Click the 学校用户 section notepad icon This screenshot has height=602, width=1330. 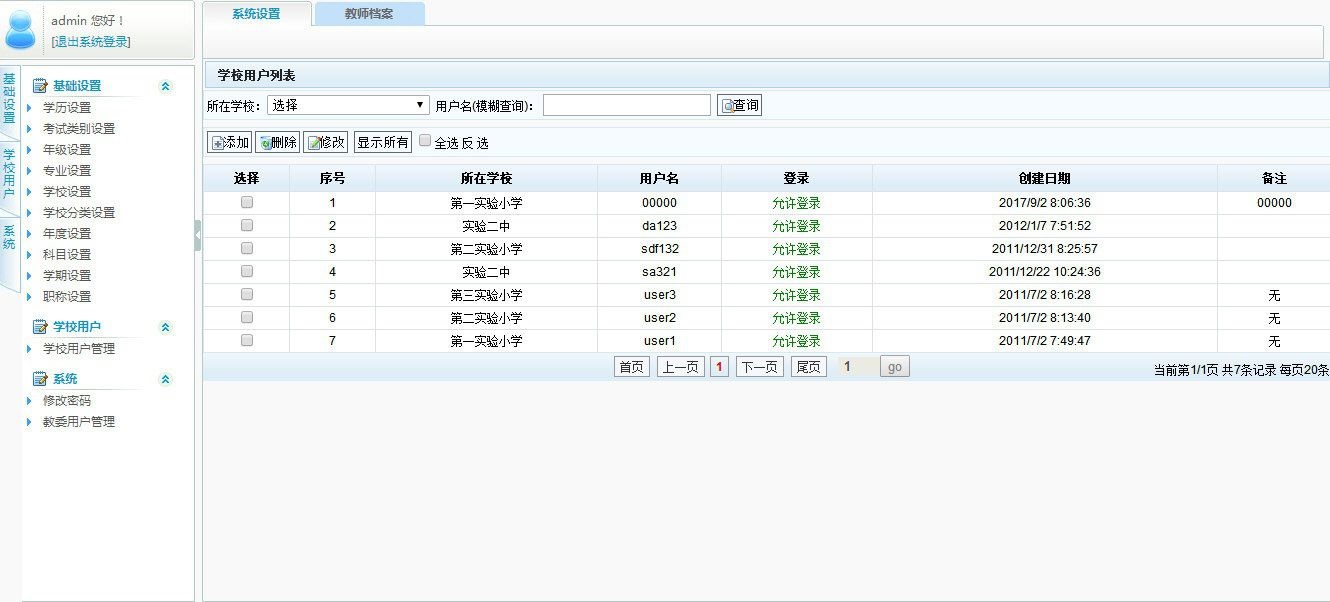pyautogui.click(x=40, y=327)
